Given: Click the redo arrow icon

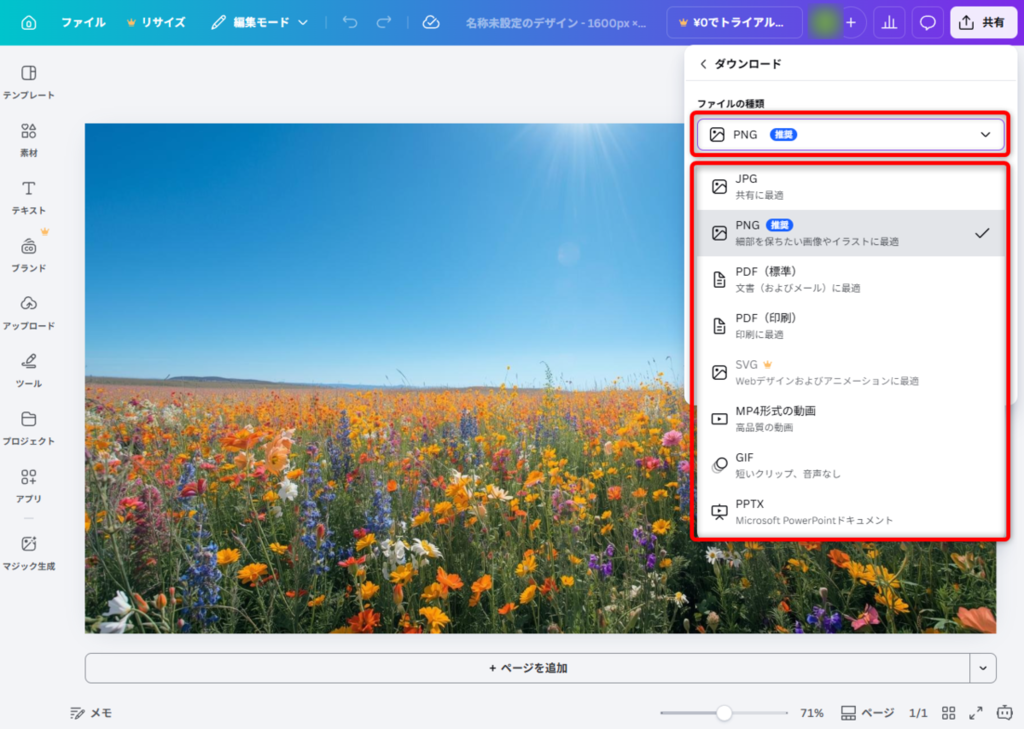Looking at the screenshot, I should tap(384, 23).
